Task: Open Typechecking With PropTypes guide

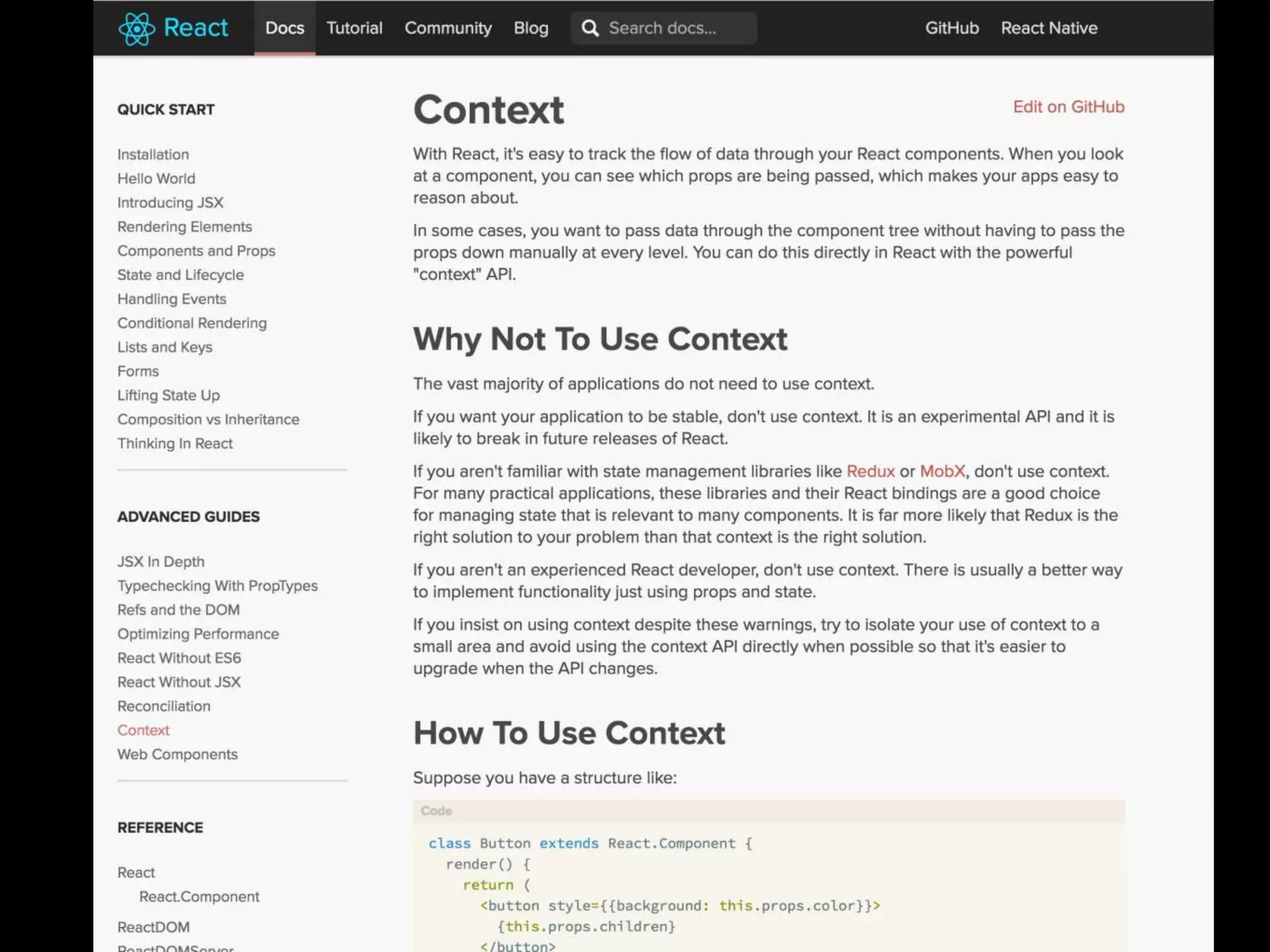Action: pos(218,586)
